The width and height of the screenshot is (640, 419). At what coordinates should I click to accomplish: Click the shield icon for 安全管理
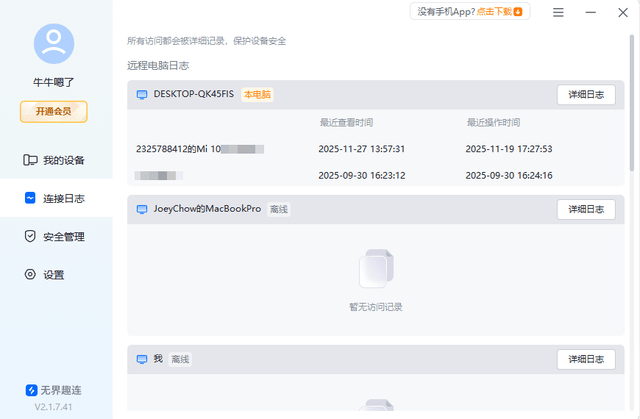[30, 237]
